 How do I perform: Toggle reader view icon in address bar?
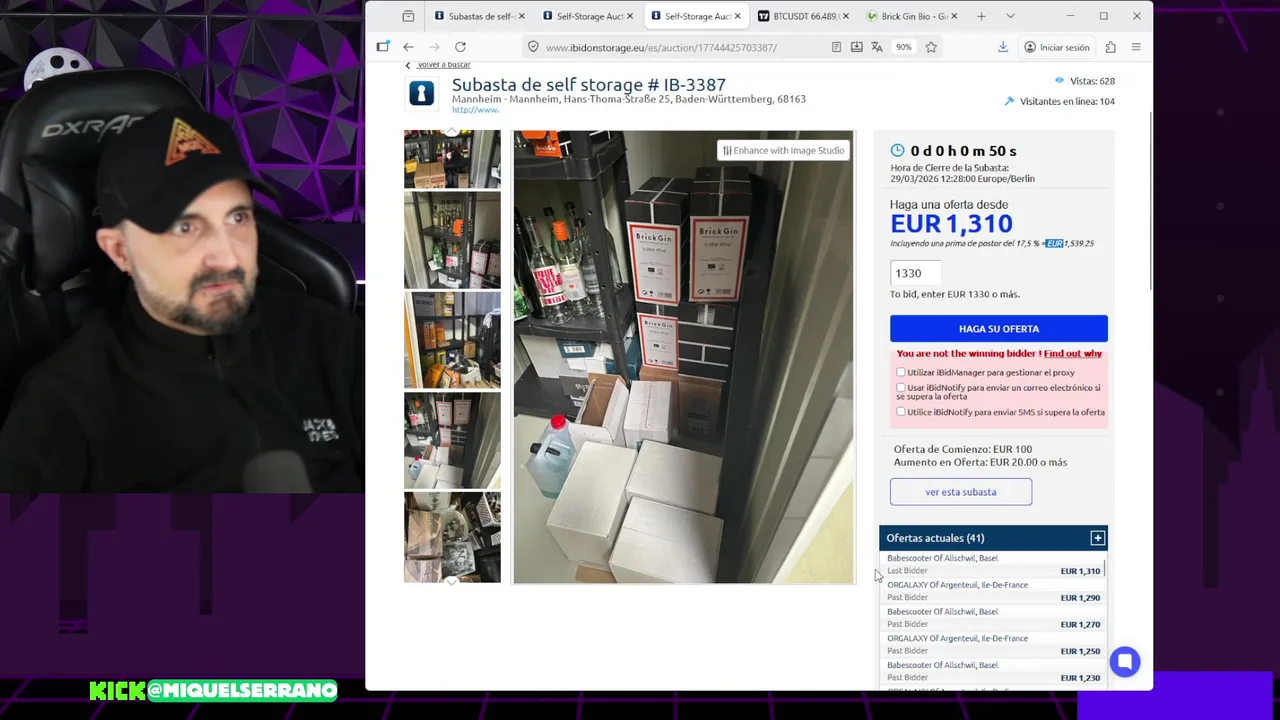(x=836, y=47)
